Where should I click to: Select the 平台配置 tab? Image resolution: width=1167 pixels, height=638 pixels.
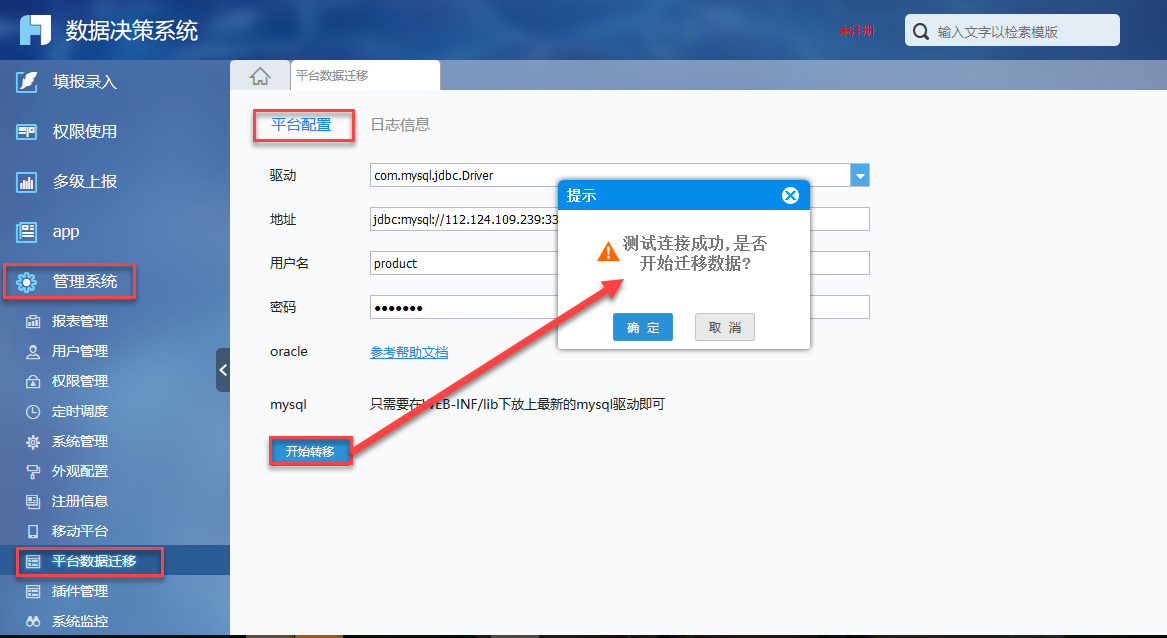301,125
